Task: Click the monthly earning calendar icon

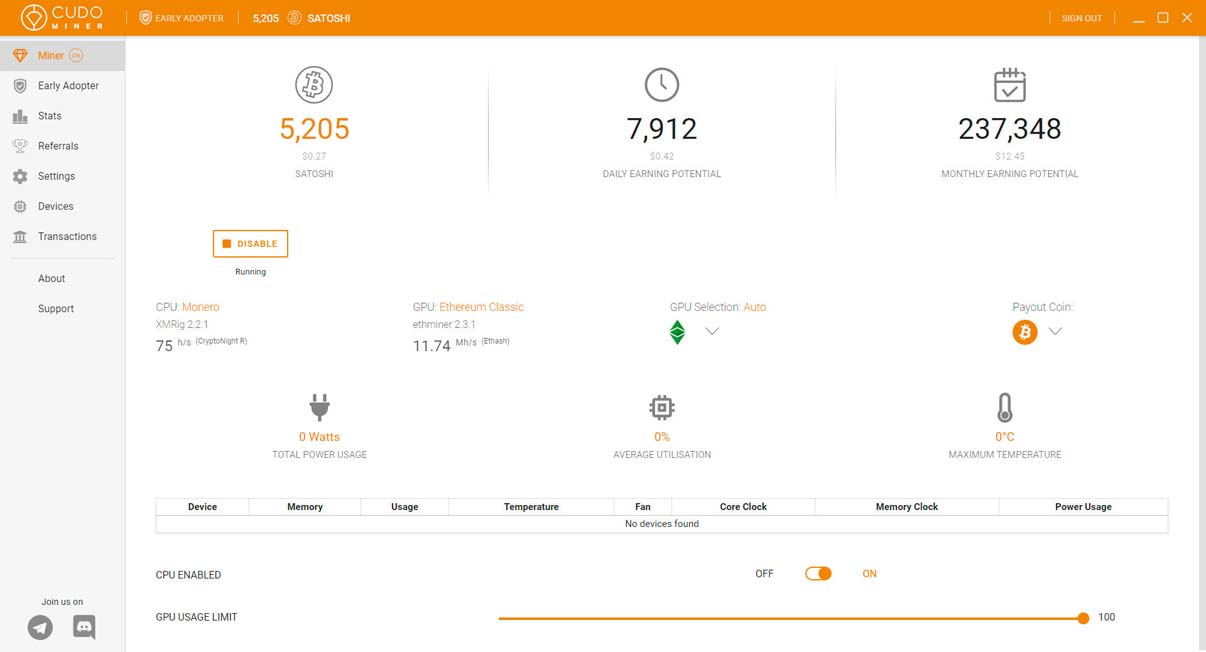Action: (x=1010, y=85)
